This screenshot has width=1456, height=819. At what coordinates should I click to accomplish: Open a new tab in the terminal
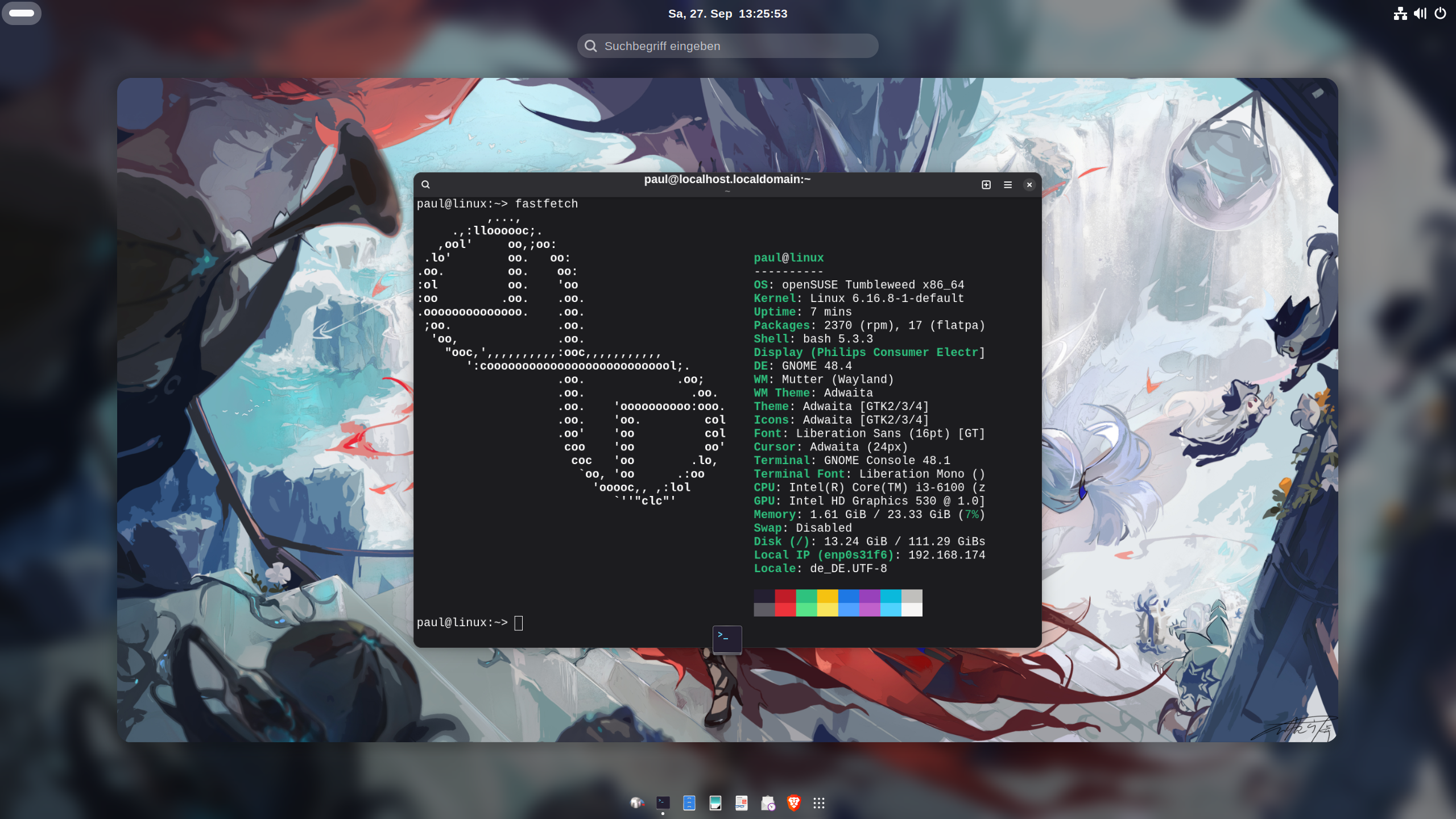986,185
